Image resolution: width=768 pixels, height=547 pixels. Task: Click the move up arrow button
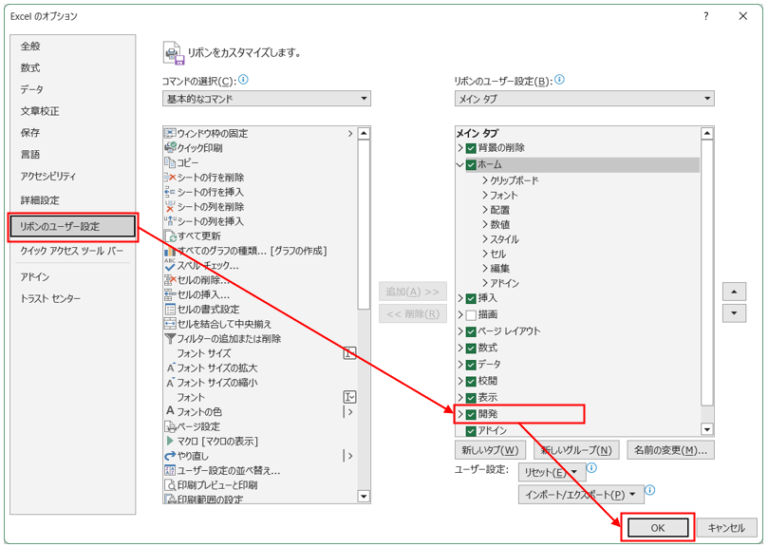pyautogui.click(x=736, y=291)
